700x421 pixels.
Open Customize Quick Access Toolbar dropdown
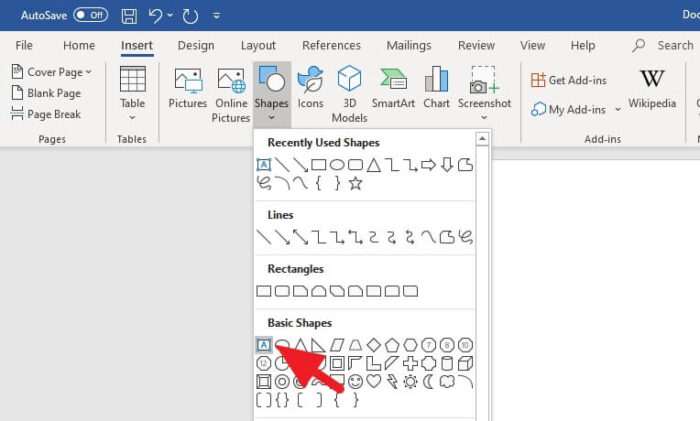[x=217, y=16]
